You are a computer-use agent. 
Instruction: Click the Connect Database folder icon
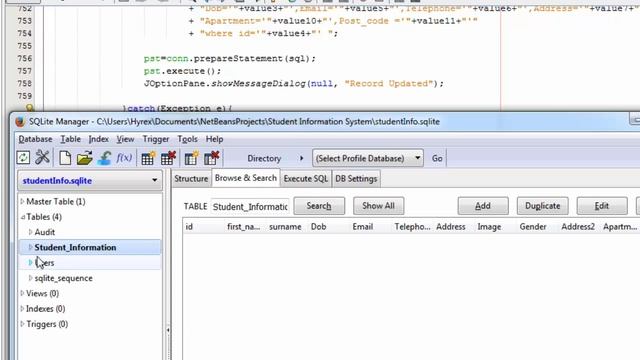coord(84,158)
